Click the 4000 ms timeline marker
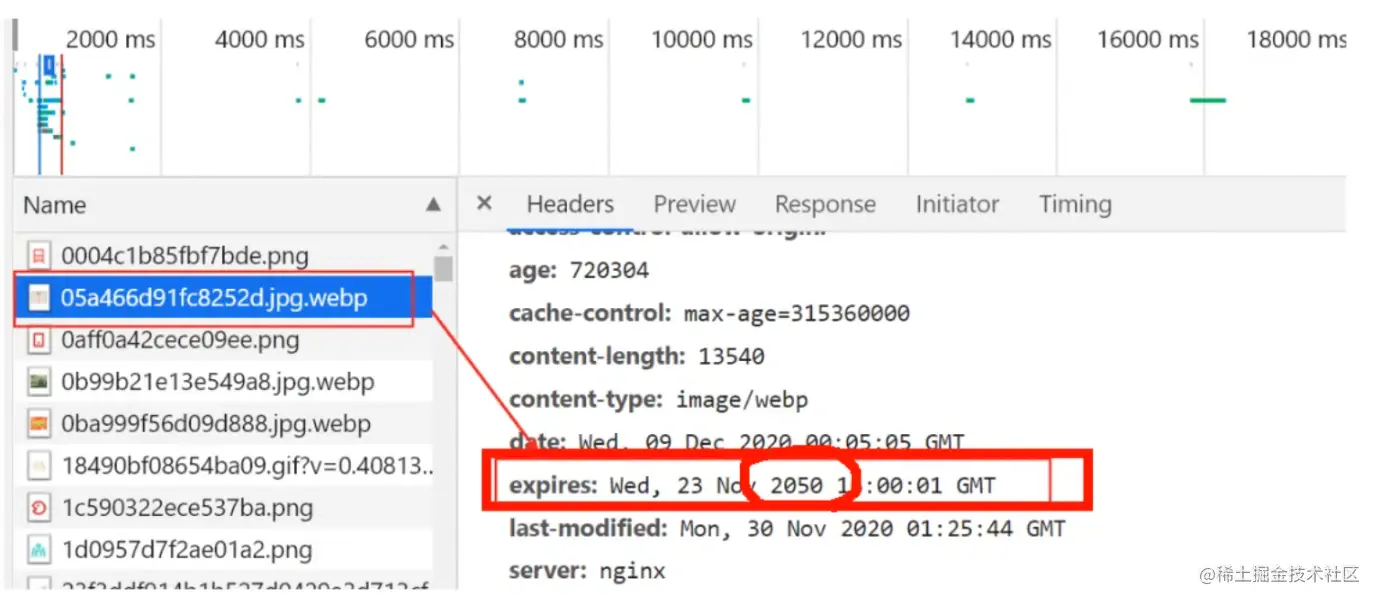The image size is (1378, 603). [x=259, y=40]
